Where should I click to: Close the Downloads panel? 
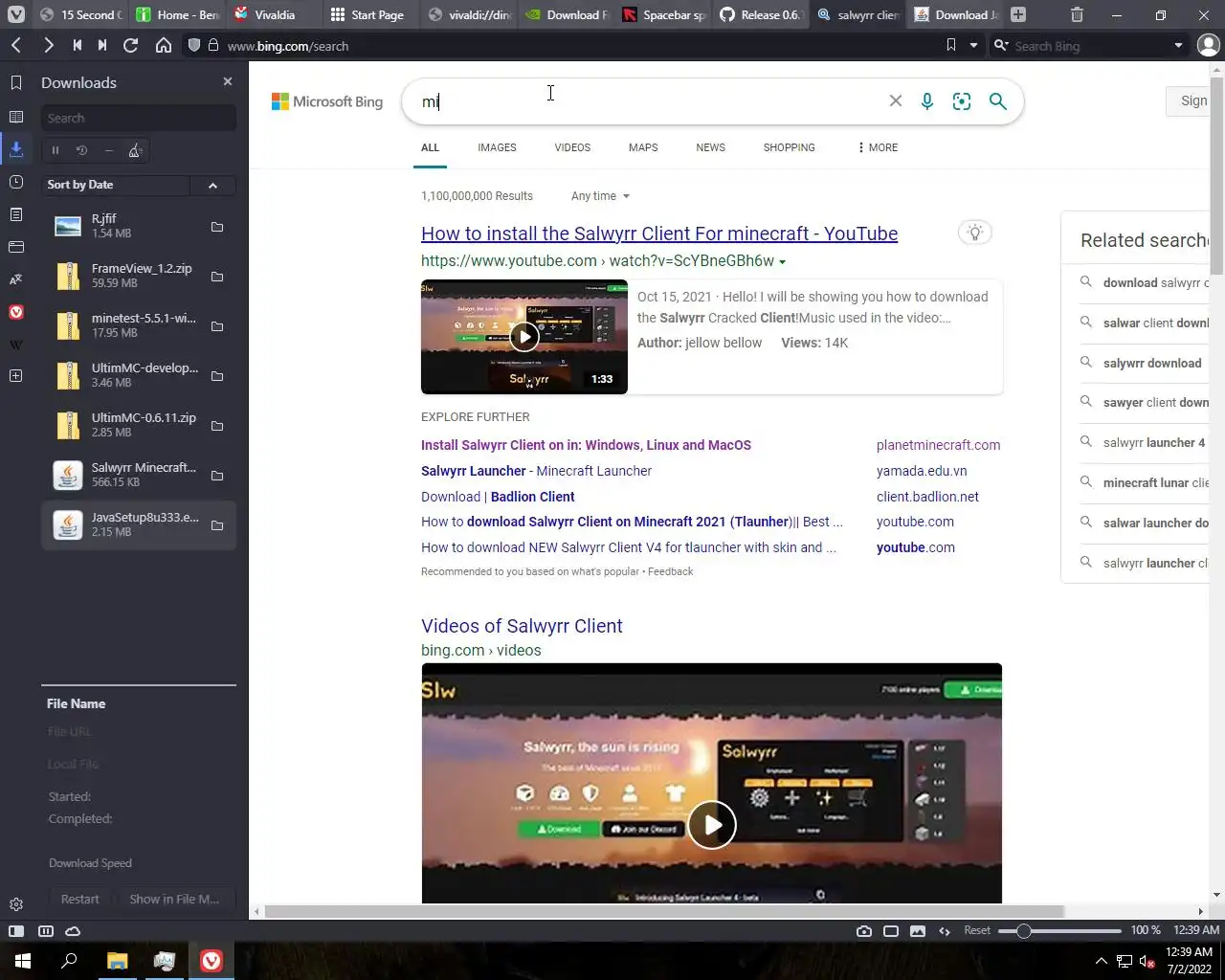pyautogui.click(x=228, y=82)
